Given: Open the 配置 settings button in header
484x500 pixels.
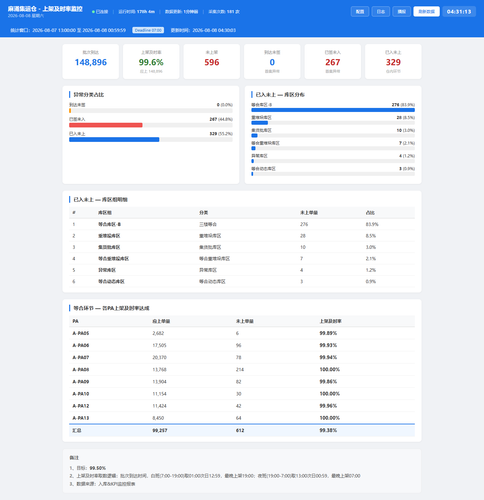Looking at the screenshot, I should (x=360, y=12).
